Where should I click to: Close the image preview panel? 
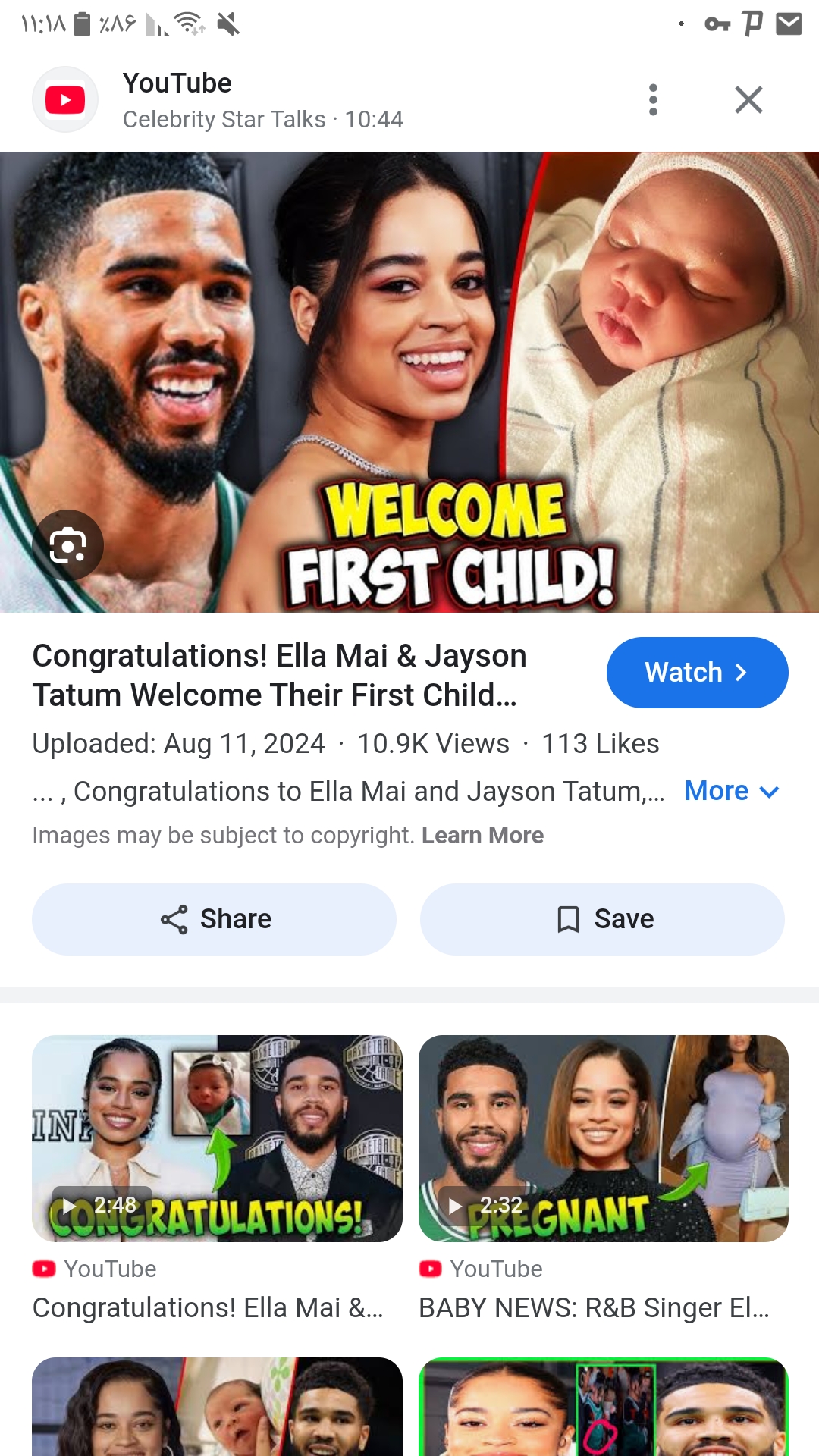748,99
